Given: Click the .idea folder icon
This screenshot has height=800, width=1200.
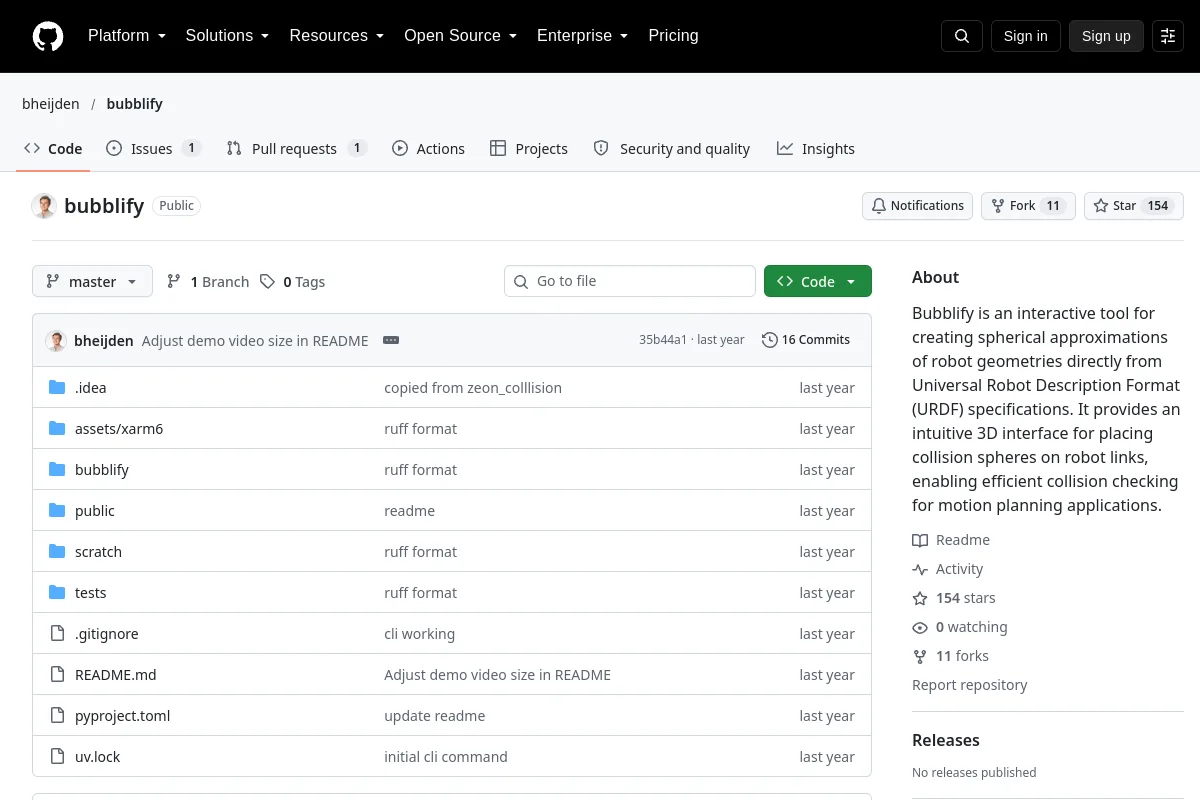Looking at the screenshot, I should (x=57, y=388).
